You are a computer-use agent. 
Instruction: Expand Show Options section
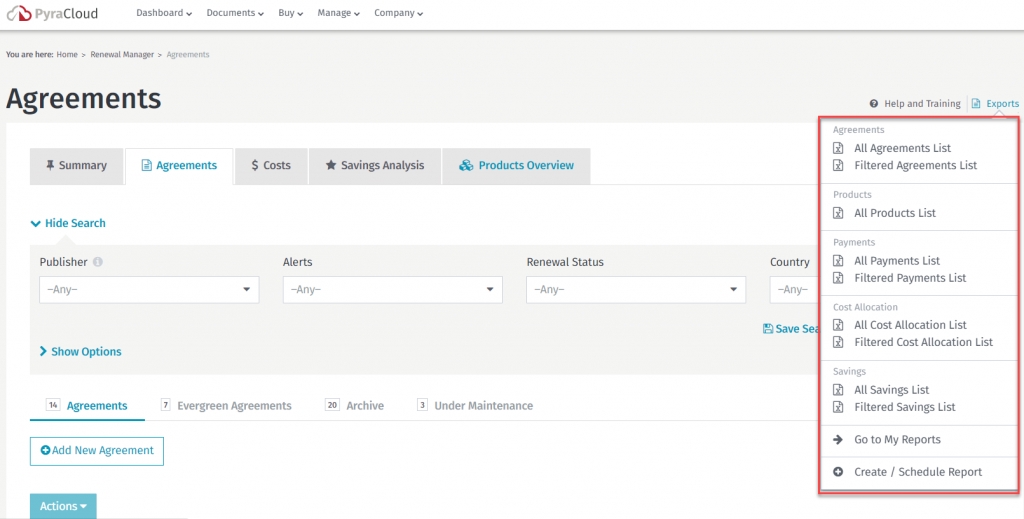click(x=80, y=352)
